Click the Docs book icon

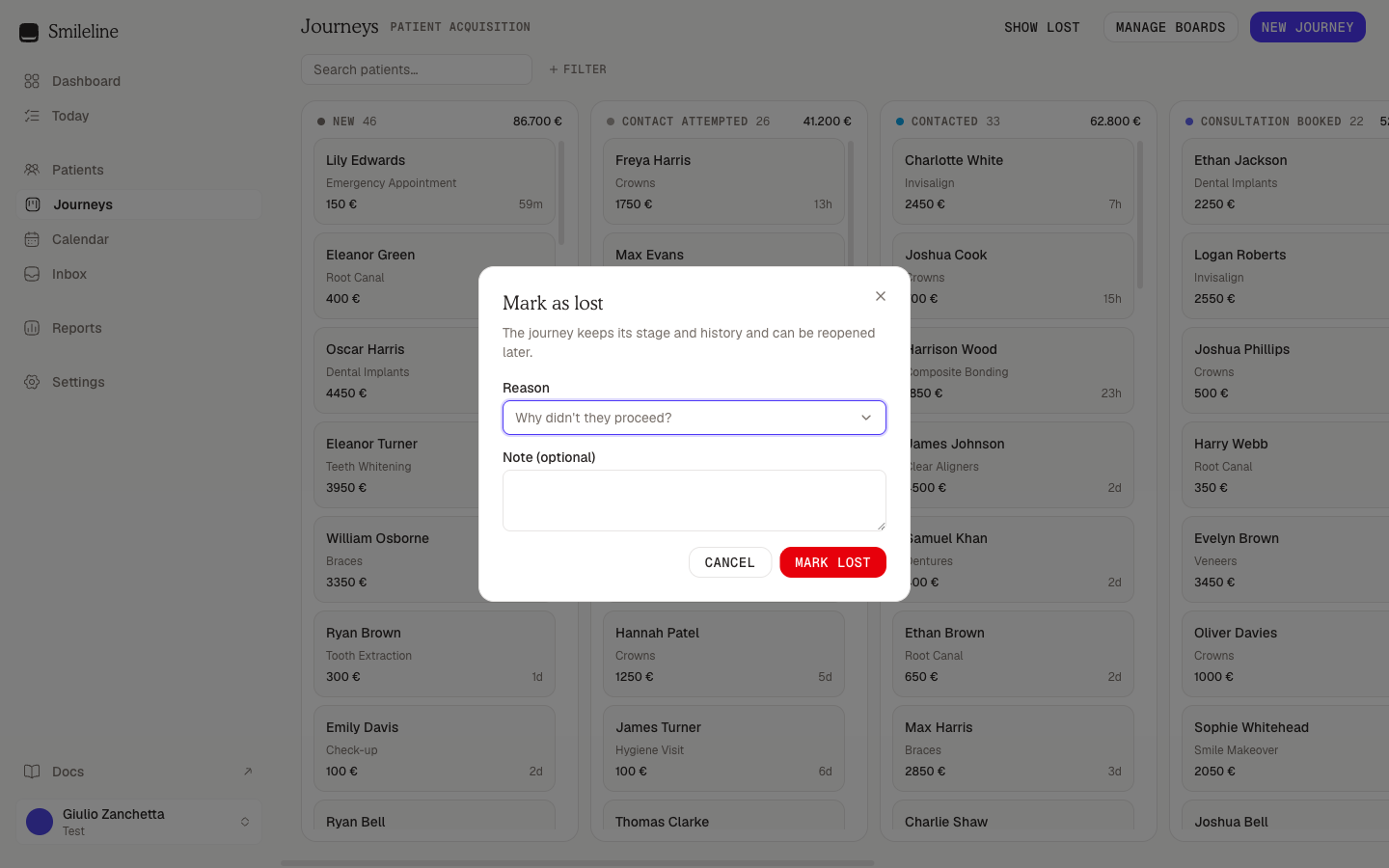(x=32, y=772)
